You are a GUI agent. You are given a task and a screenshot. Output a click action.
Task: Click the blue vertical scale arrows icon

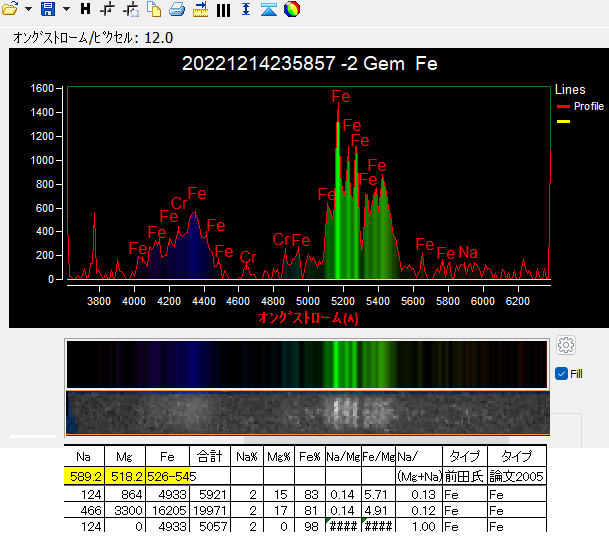[246, 9]
